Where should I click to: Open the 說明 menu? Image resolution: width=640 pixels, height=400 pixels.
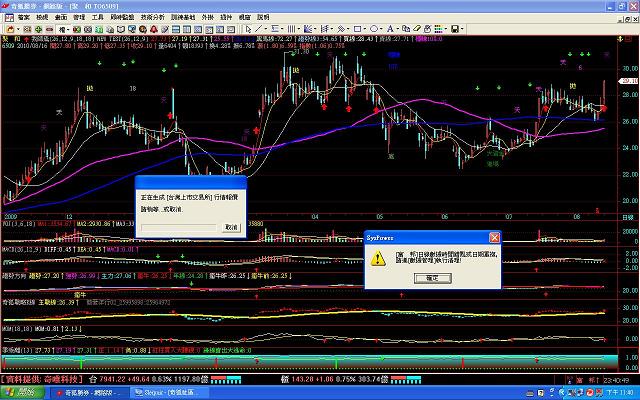[263, 18]
